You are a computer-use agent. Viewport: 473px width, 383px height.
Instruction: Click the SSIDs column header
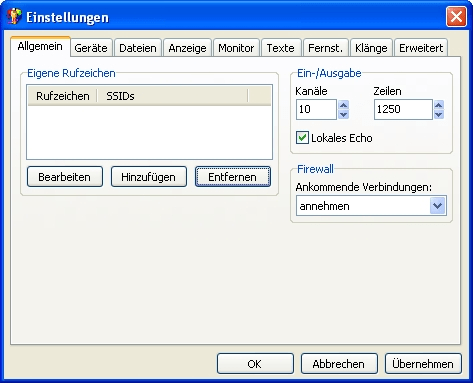[172, 96]
